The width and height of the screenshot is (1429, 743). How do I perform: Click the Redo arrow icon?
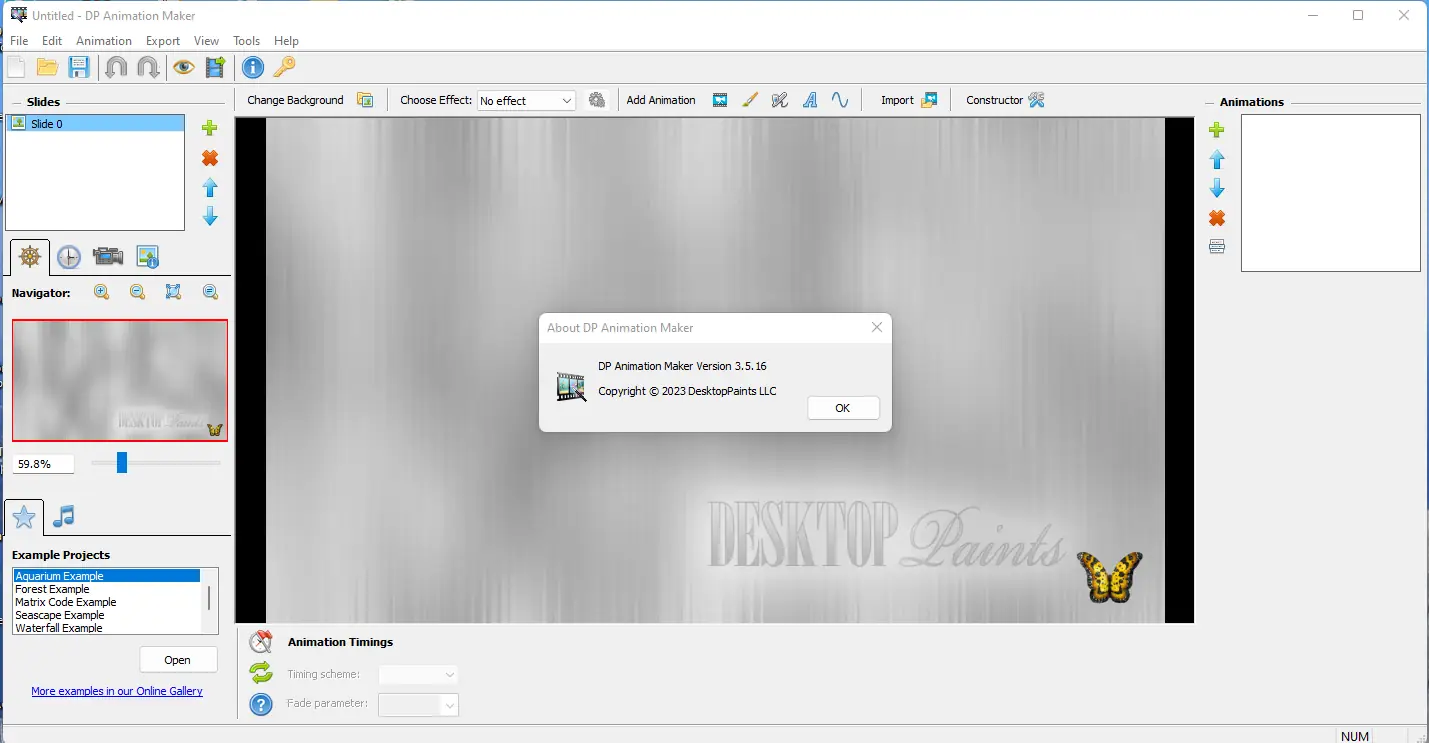point(148,67)
